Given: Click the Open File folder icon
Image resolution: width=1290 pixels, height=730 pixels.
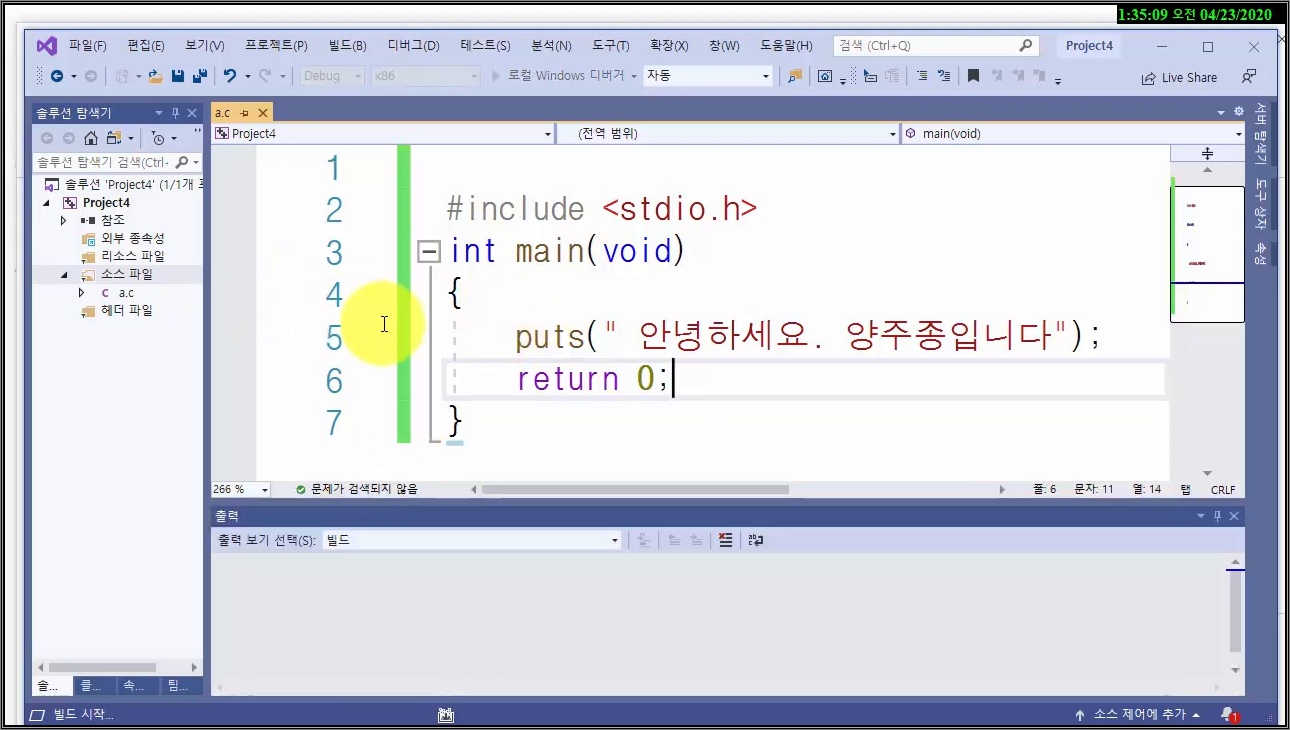Looking at the screenshot, I should click(154, 76).
